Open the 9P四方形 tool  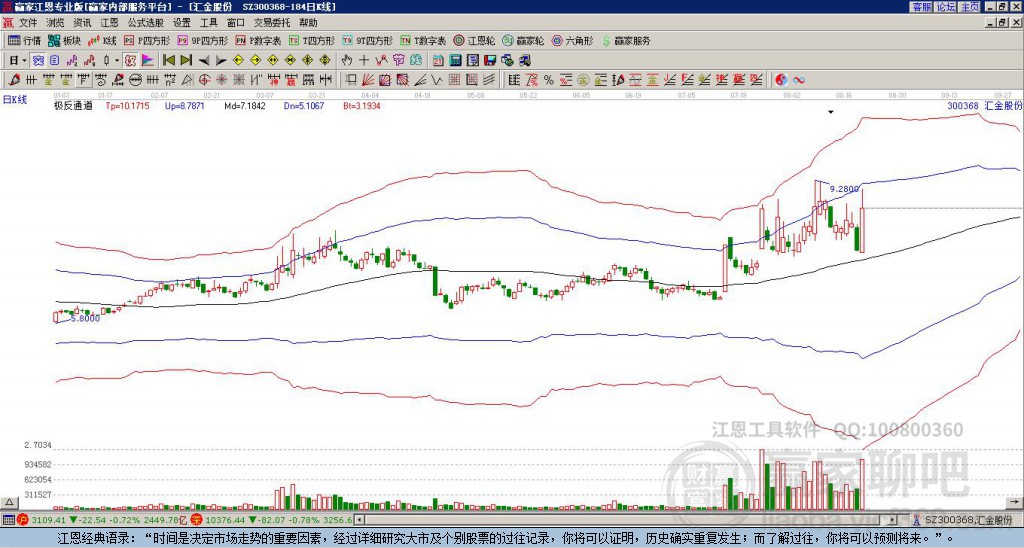tap(202, 40)
